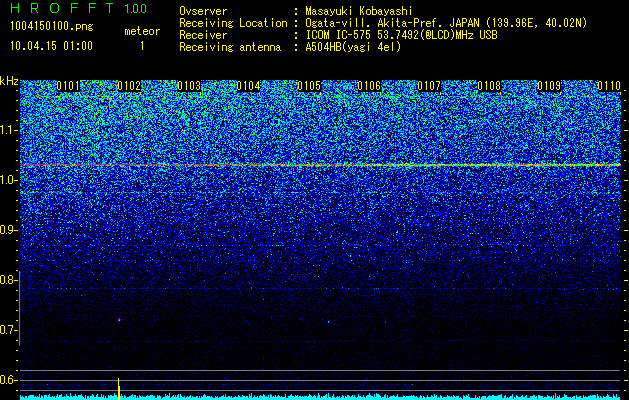Click the yellow meteor spike in the power graph
This screenshot has width=629, height=400.
(119, 388)
